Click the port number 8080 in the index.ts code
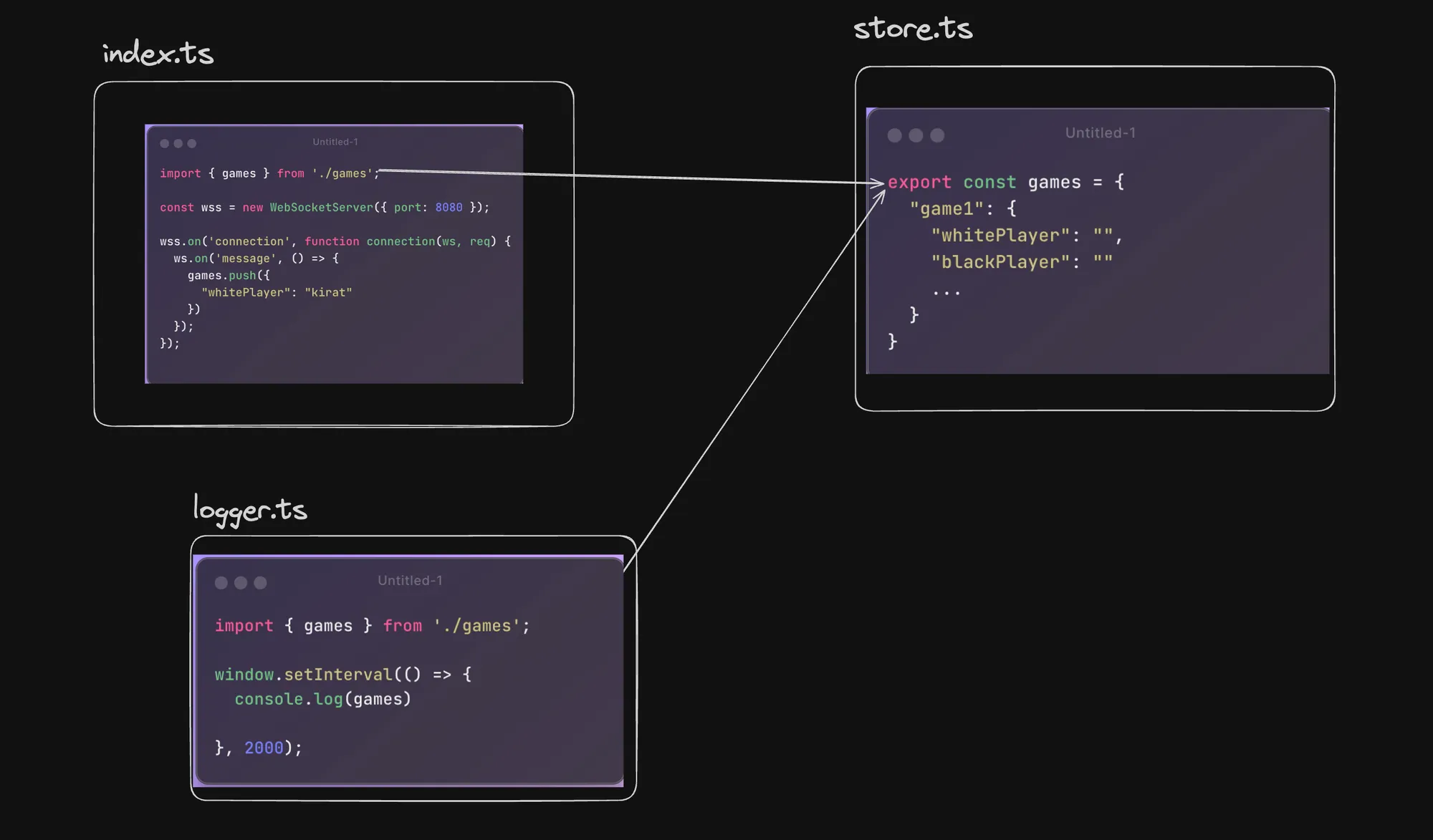 [x=449, y=208]
